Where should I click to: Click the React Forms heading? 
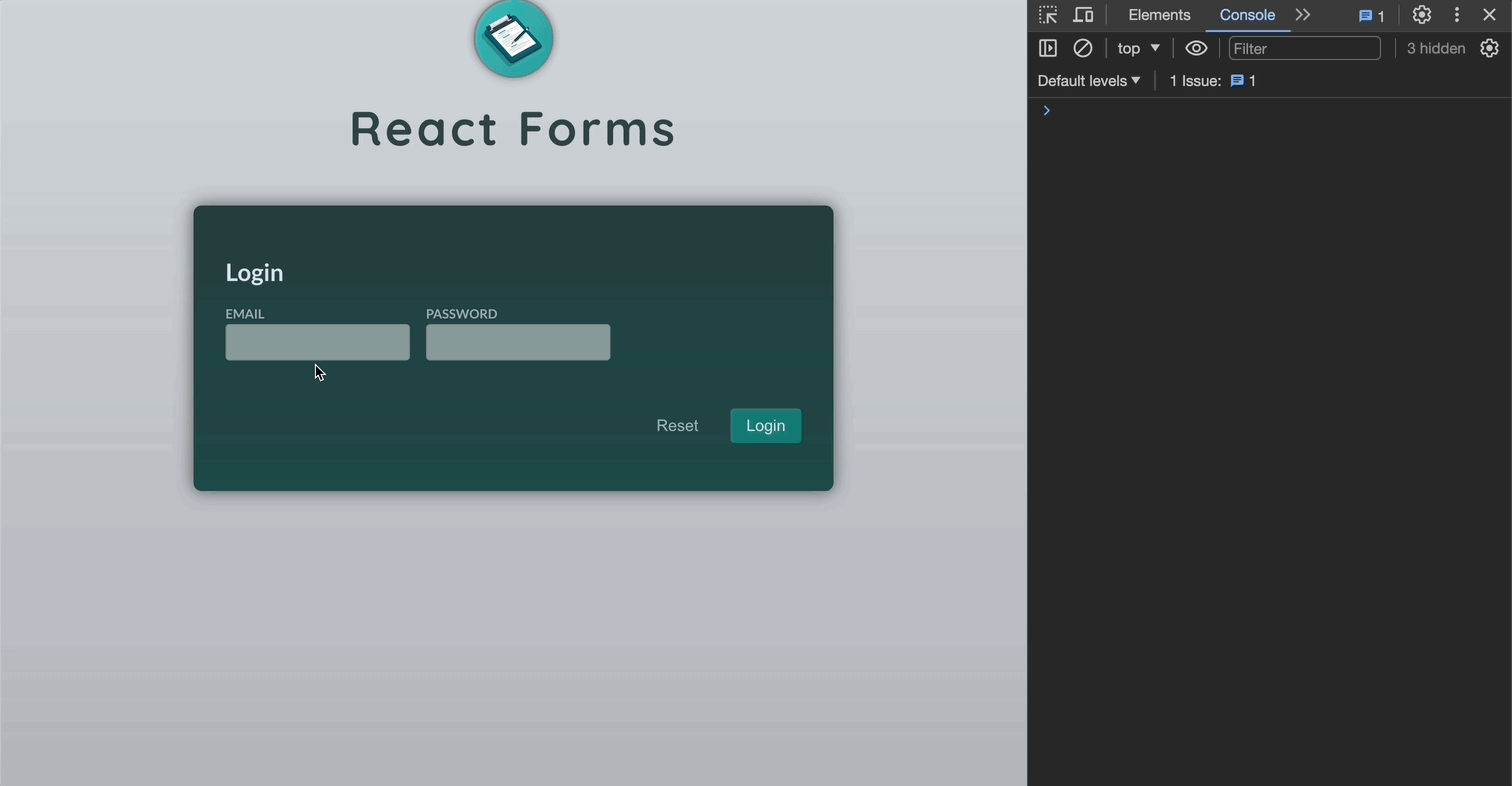[x=513, y=129]
